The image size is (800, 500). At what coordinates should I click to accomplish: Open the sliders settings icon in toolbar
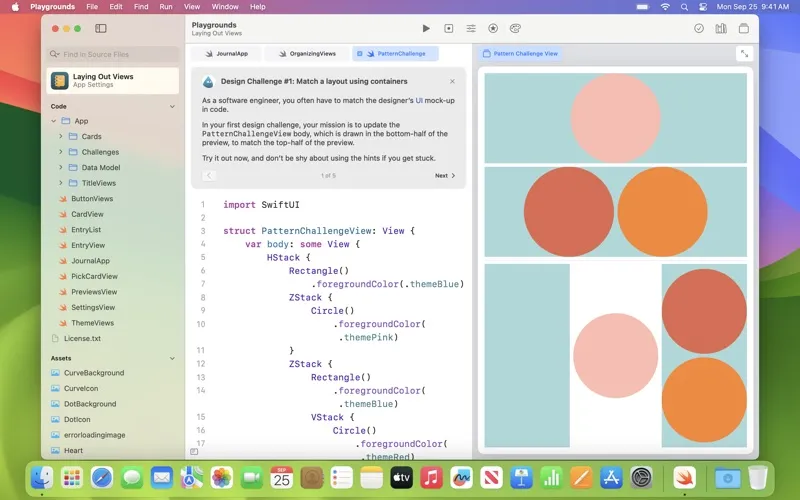click(x=471, y=29)
